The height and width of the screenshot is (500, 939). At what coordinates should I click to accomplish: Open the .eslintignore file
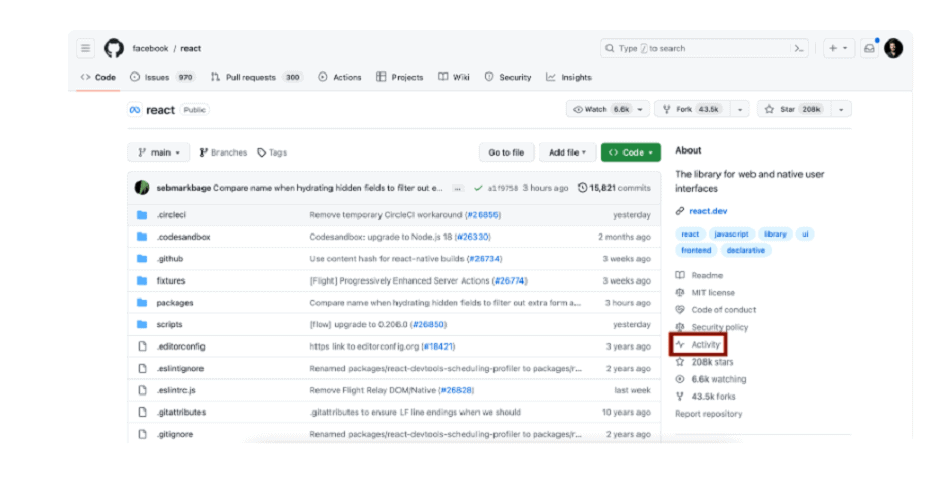[x=180, y=369]
